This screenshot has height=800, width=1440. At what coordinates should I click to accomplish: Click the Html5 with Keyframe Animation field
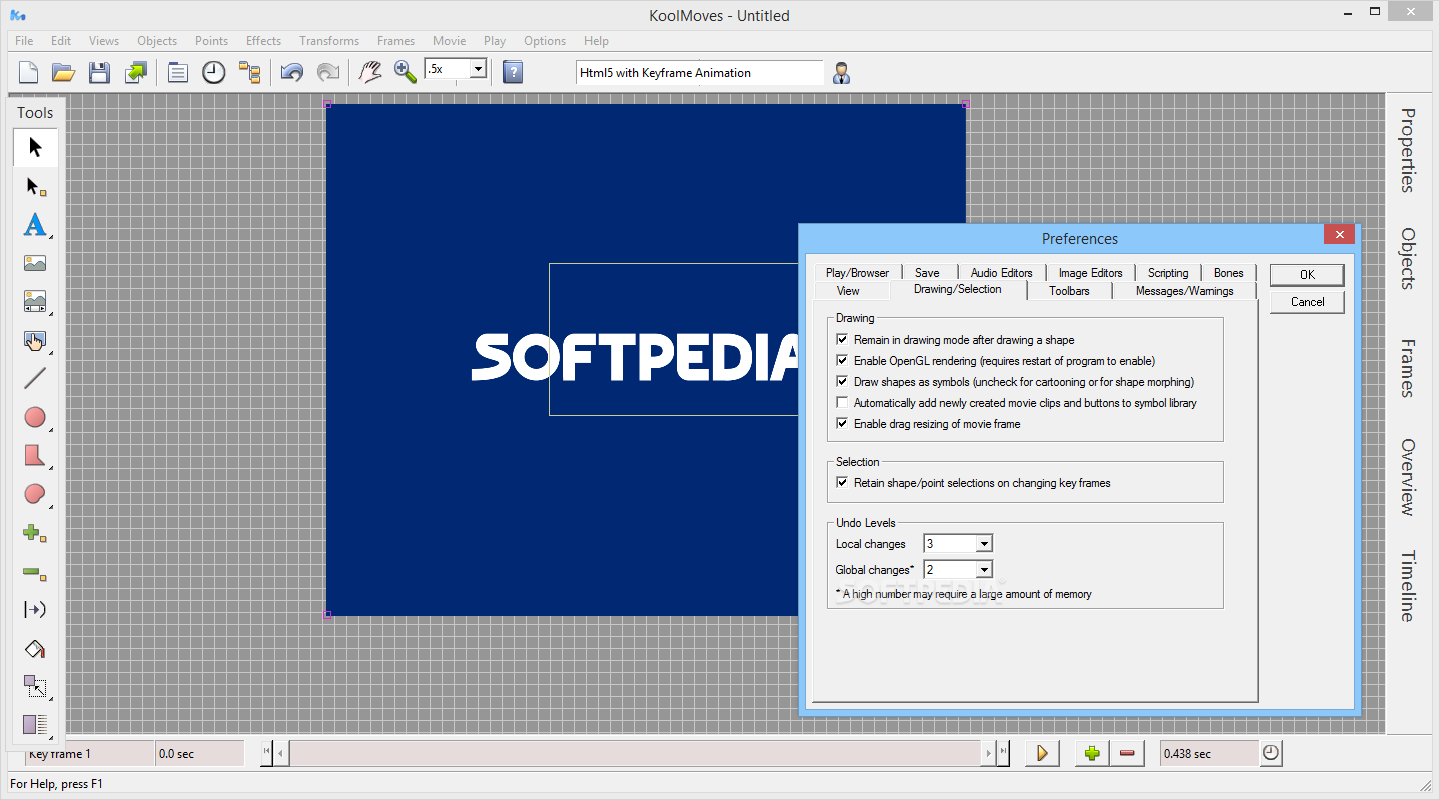point(700,73)
